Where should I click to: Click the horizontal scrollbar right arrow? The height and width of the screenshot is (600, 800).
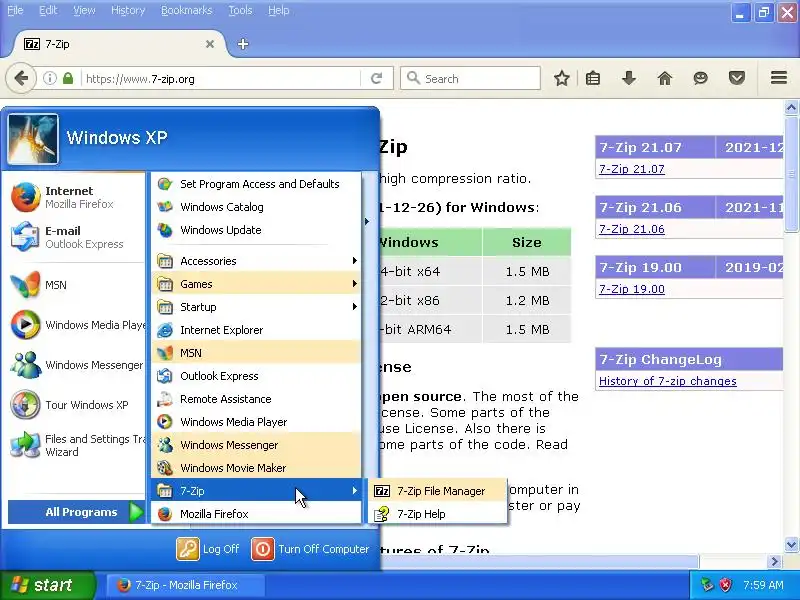coord(774,561)
